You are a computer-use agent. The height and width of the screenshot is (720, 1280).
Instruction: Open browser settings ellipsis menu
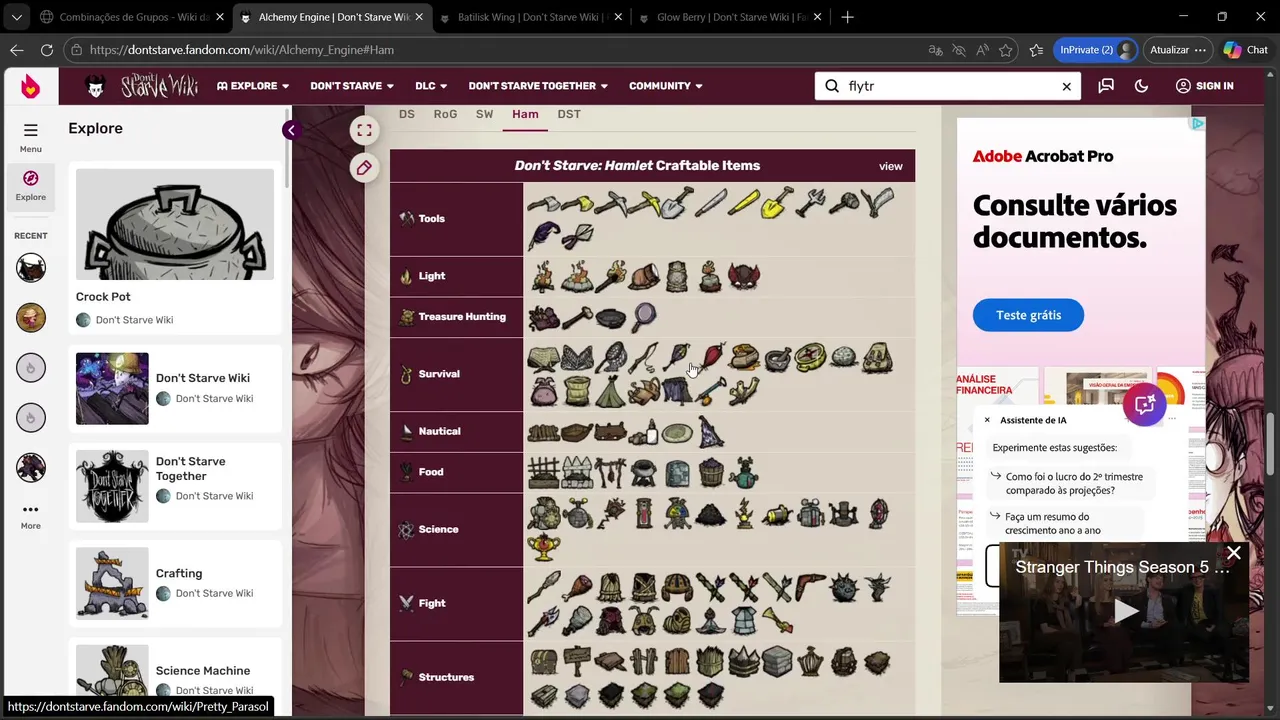pyautogui.click(x=1201, y=50)
